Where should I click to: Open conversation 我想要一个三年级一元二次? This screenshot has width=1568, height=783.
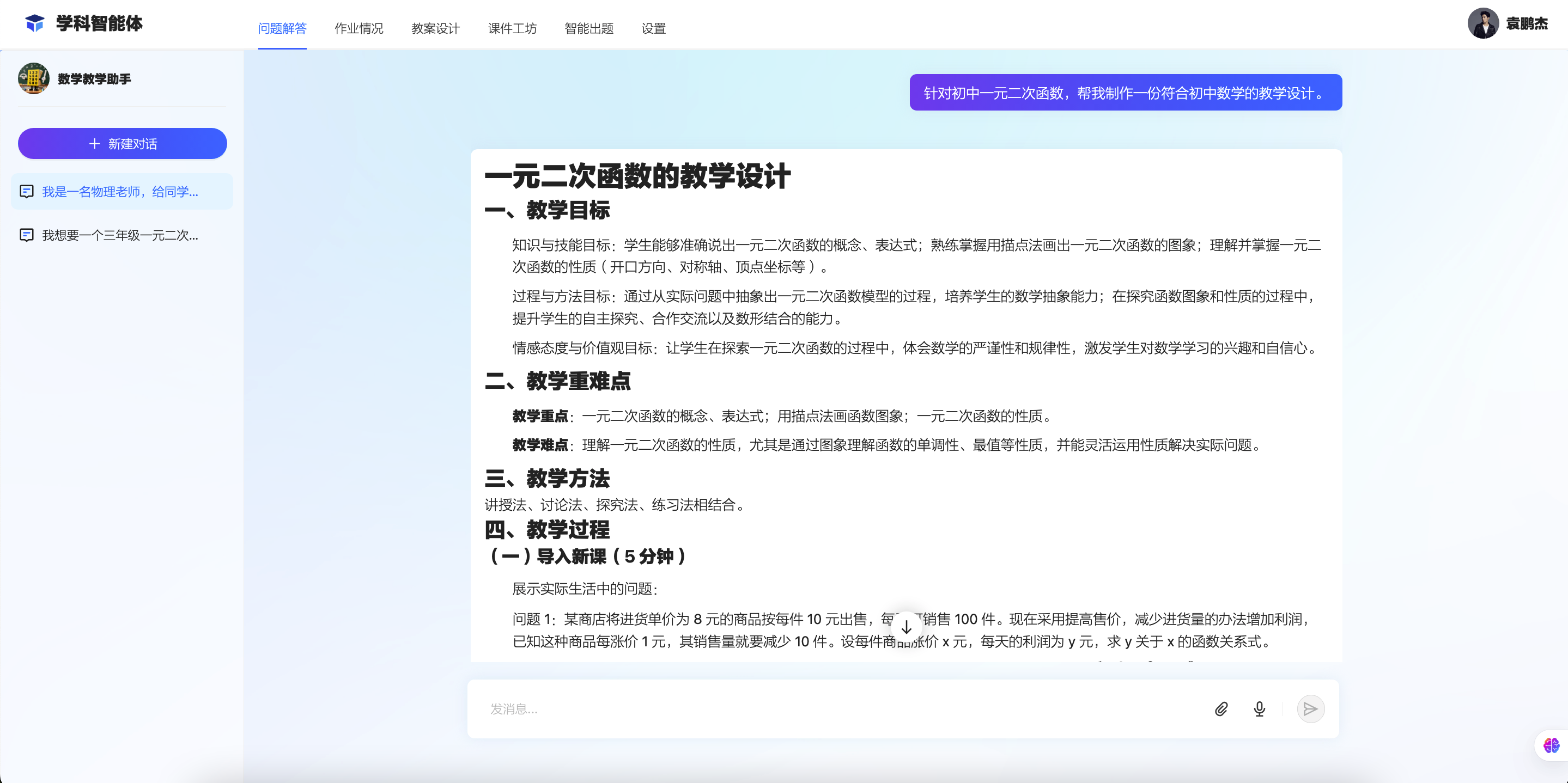click(120, 235)
